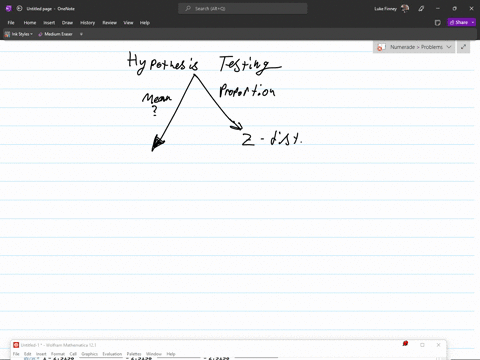Open the Draw ribbon tab
This screenshot has height=360, width=480.
click(x=67, y=23)
